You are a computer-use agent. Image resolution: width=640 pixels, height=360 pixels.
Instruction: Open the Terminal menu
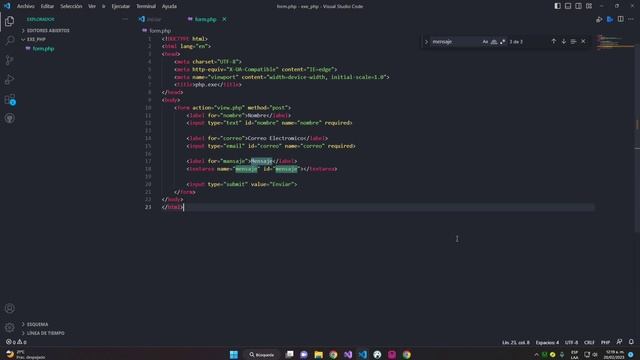point(146,6)
